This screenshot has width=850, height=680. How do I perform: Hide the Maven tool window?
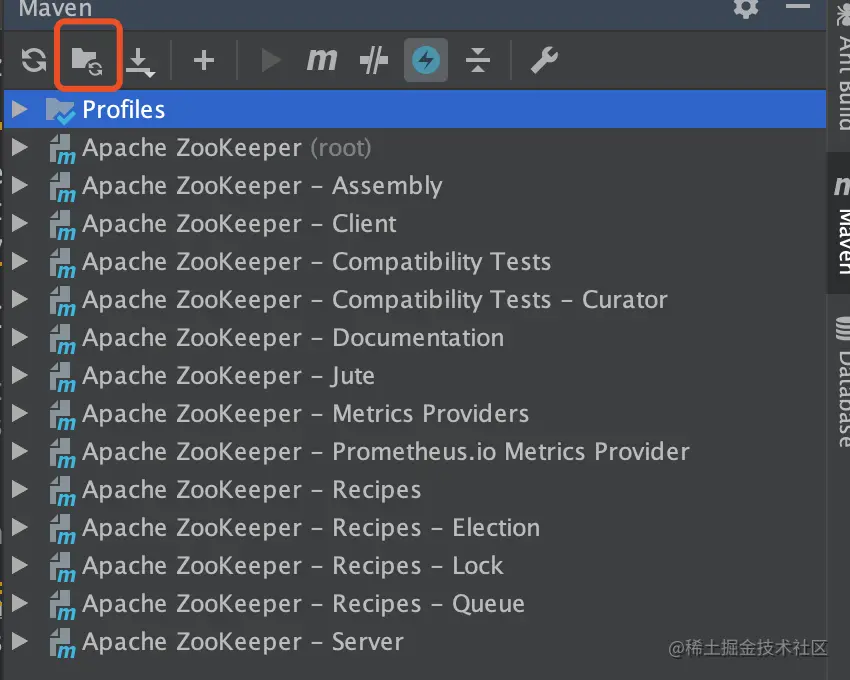click(x=797, y=6)
